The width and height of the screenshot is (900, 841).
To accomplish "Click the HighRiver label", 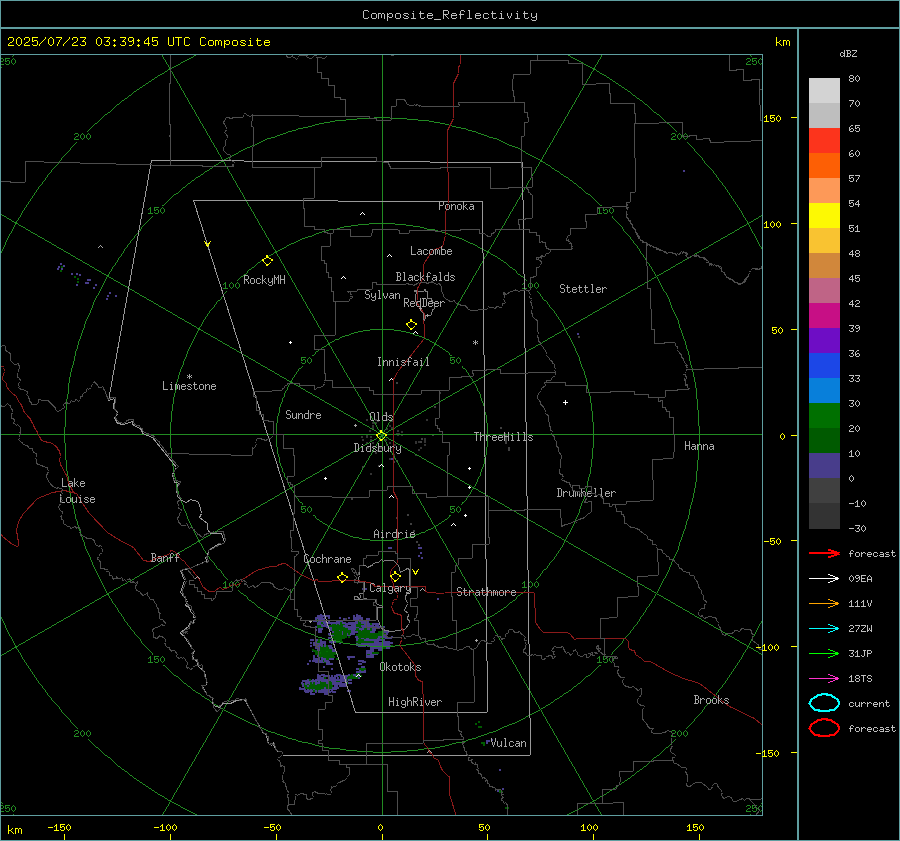I will (x=415, y=702).
